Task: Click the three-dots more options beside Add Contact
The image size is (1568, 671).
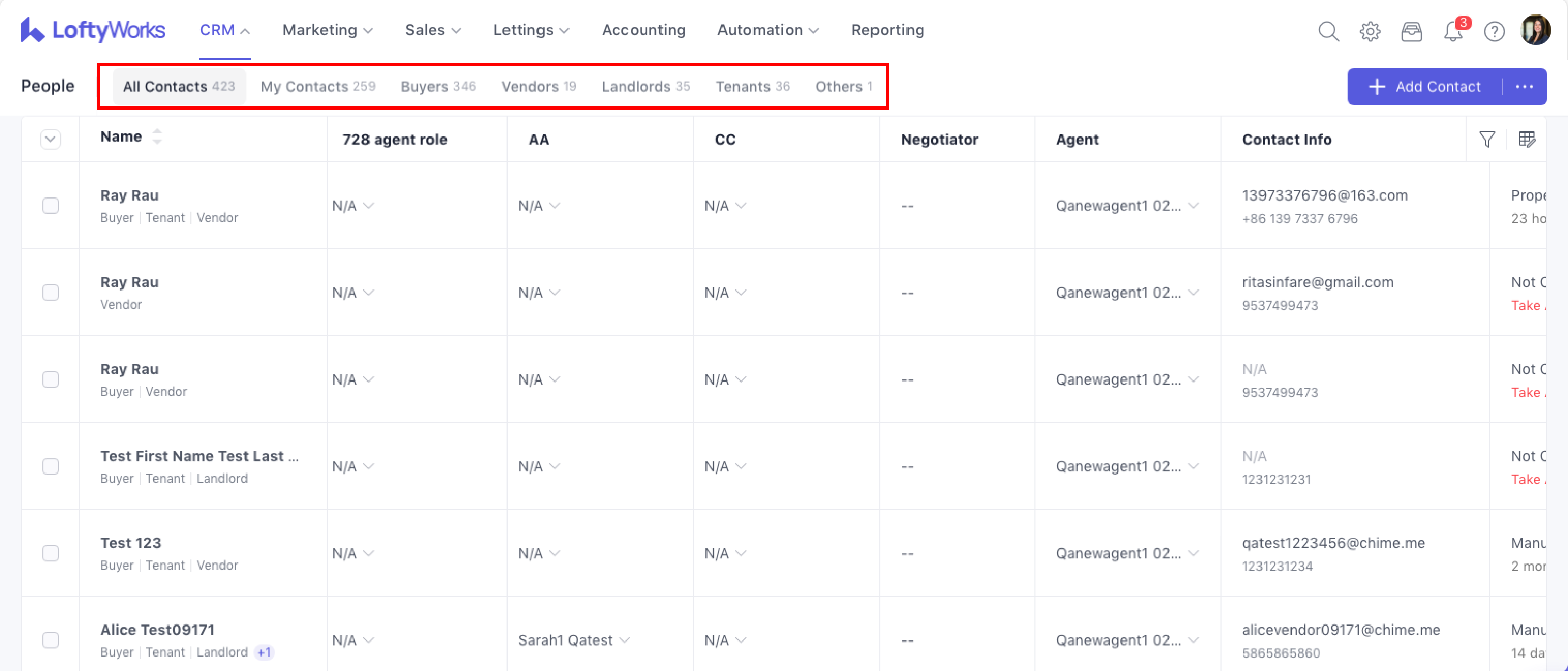Action: pyautogui.click(x=1524, y=86)
